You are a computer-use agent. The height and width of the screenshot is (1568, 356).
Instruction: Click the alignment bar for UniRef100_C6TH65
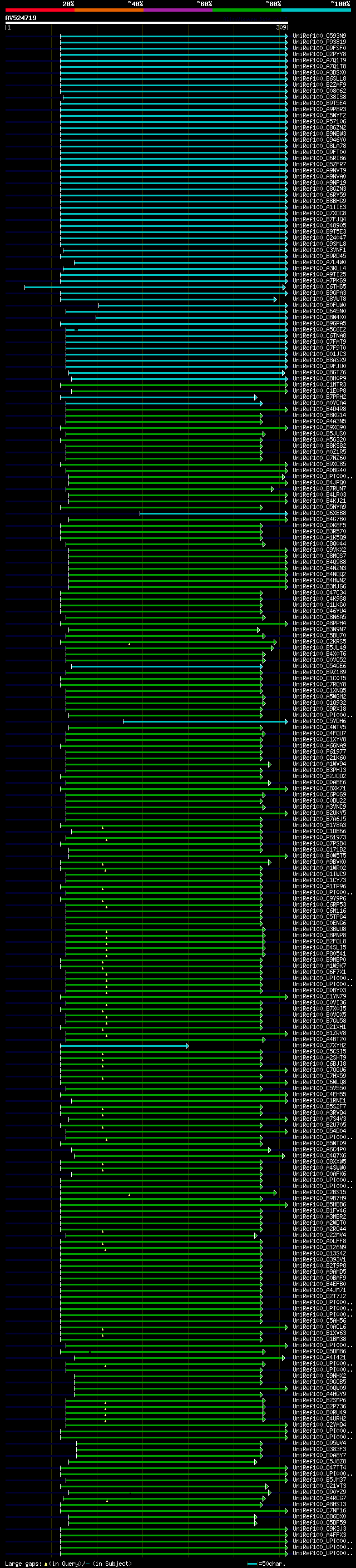coord(155,288)
